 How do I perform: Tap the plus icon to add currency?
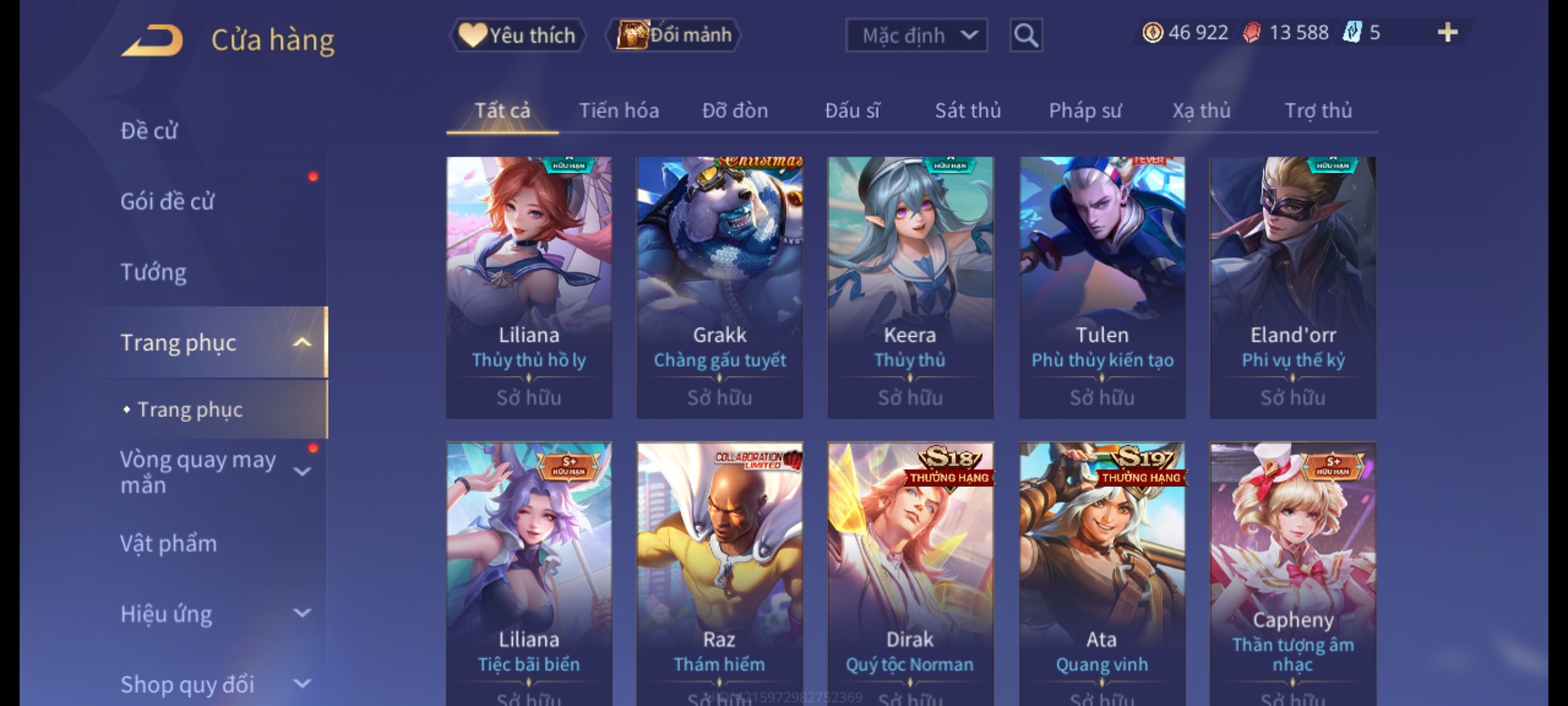tap(1448, 33)
